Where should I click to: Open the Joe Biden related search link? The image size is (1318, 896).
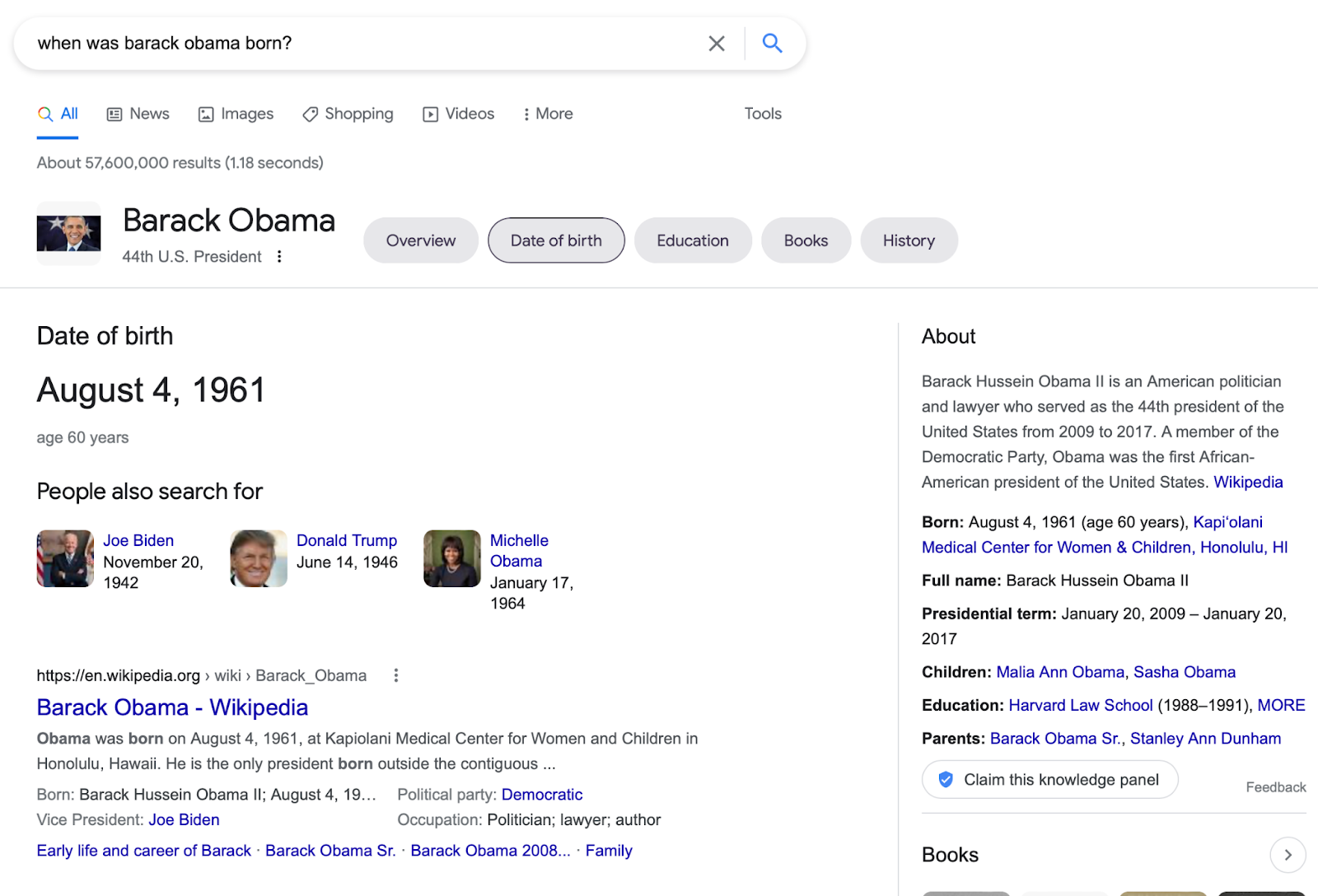pyautogui.click(x=138, y=540)
